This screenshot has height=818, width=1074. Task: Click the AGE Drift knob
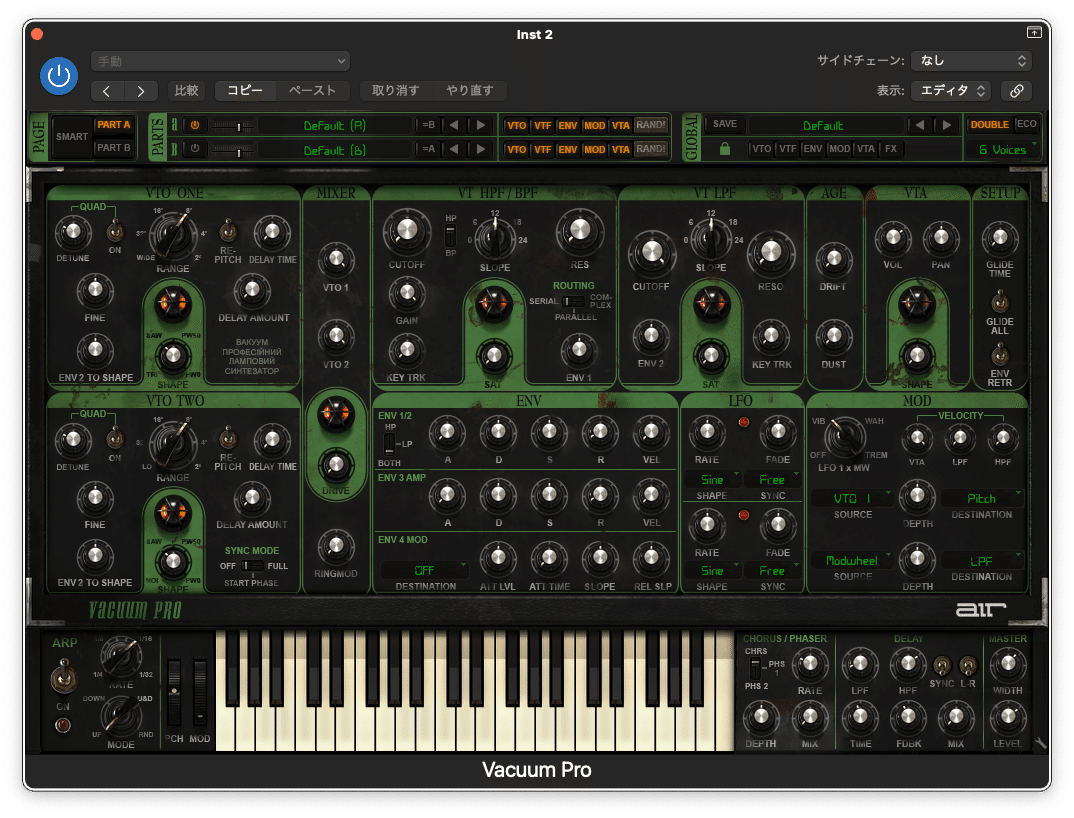pos(834,260)
